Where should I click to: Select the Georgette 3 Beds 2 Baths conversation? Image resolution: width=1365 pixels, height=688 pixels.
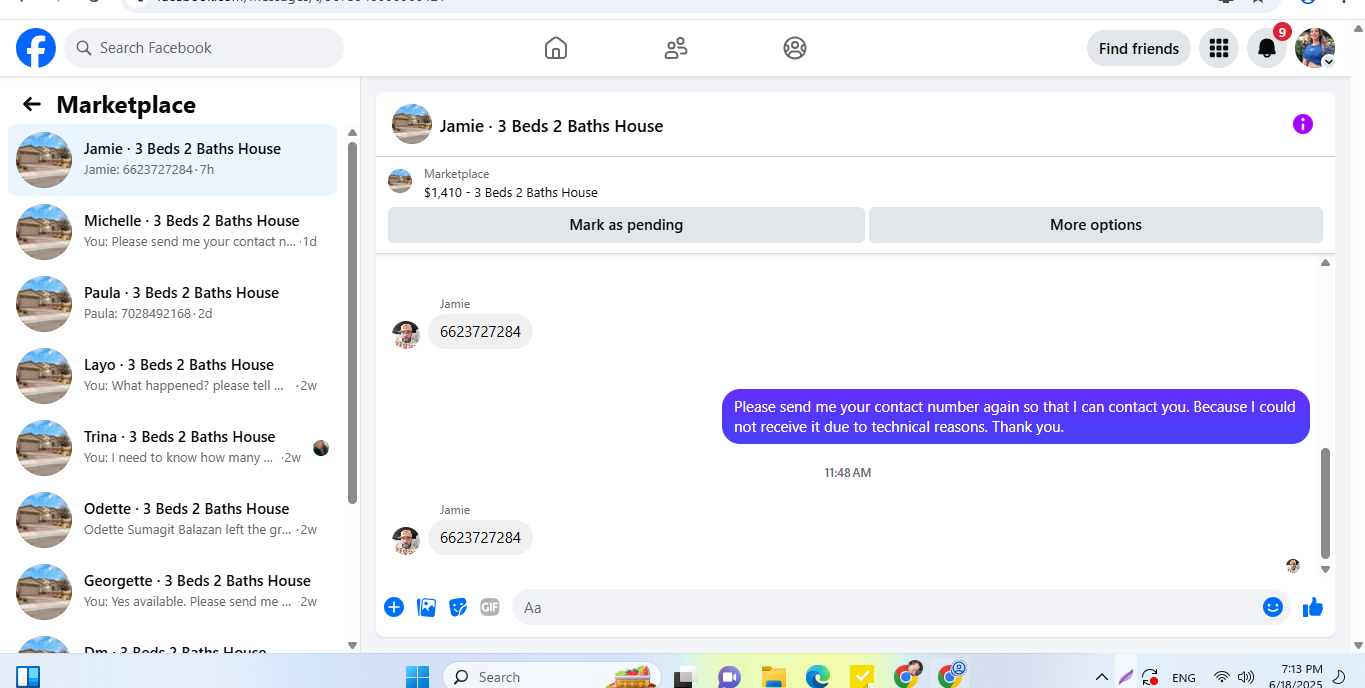[172, 592]
